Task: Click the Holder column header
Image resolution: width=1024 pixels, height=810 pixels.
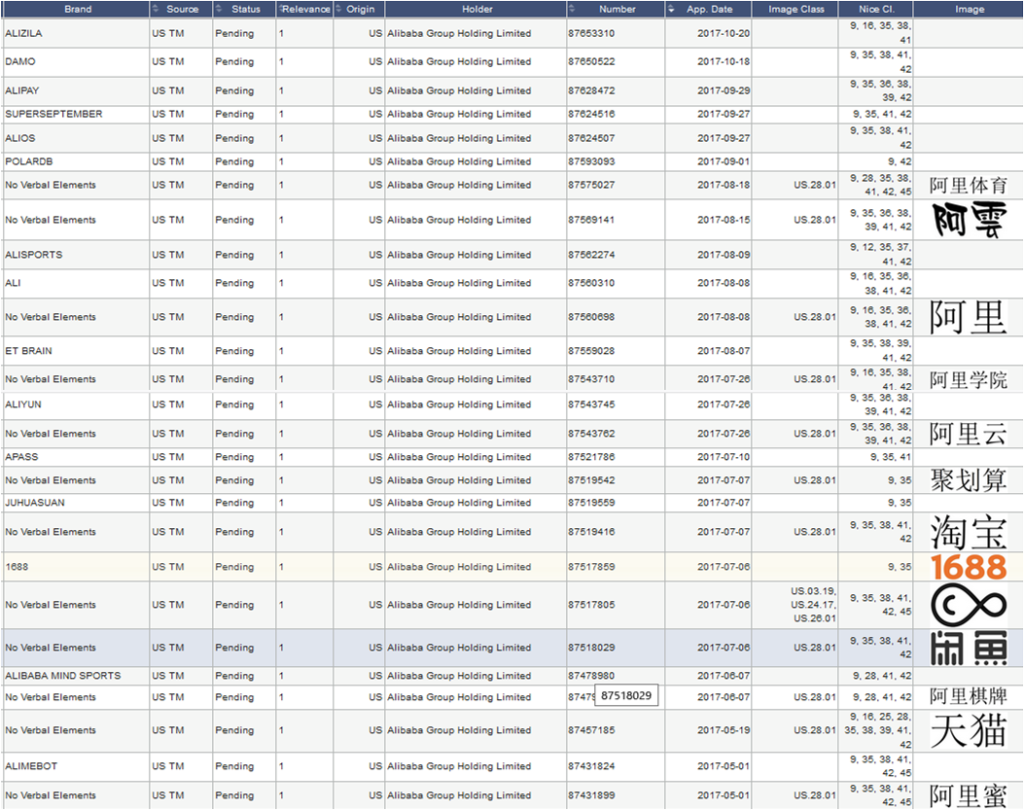Action: point(477,9)
